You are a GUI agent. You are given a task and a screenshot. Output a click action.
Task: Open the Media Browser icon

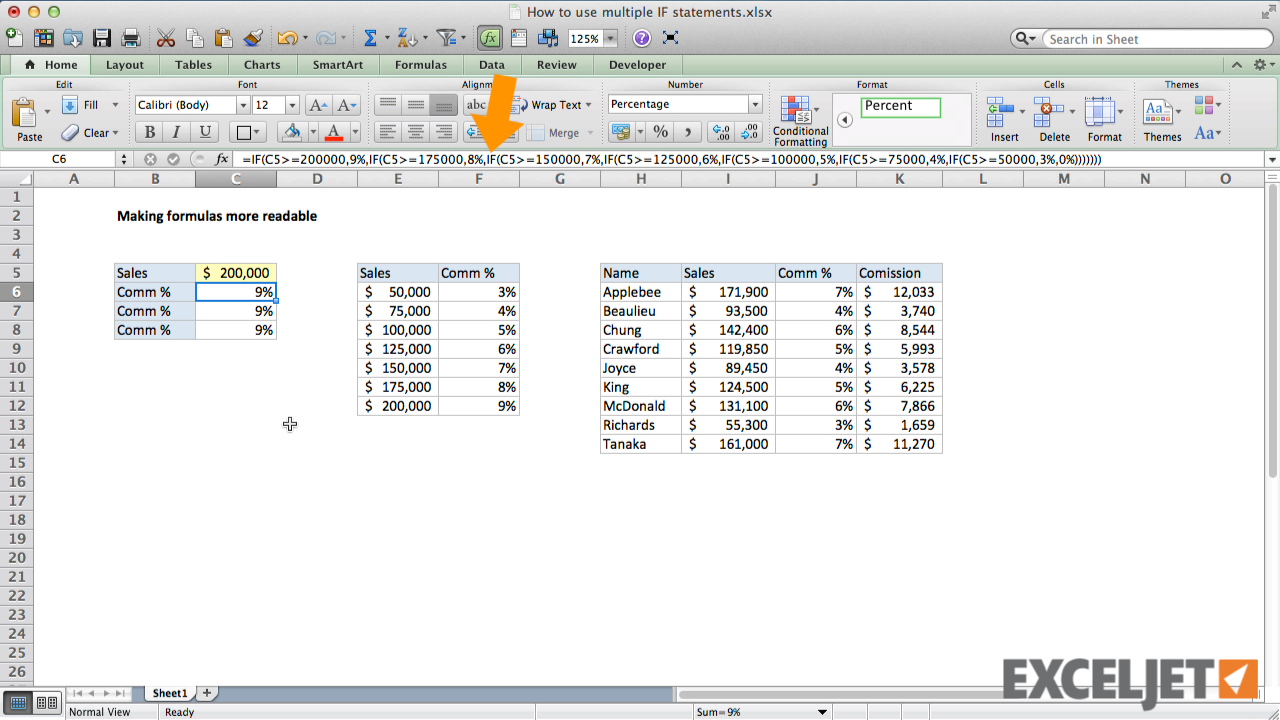click(548, 38)
